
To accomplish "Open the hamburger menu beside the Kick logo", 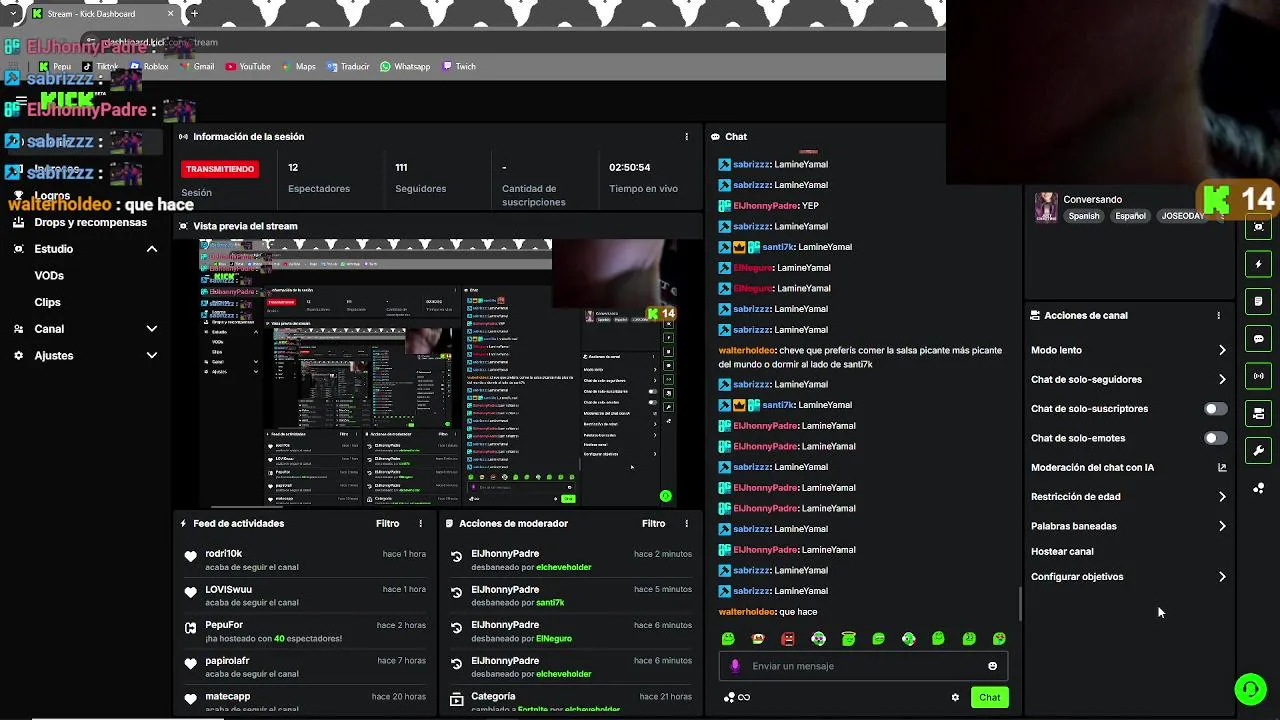I will pyautogui.click(x=21, y=101).
